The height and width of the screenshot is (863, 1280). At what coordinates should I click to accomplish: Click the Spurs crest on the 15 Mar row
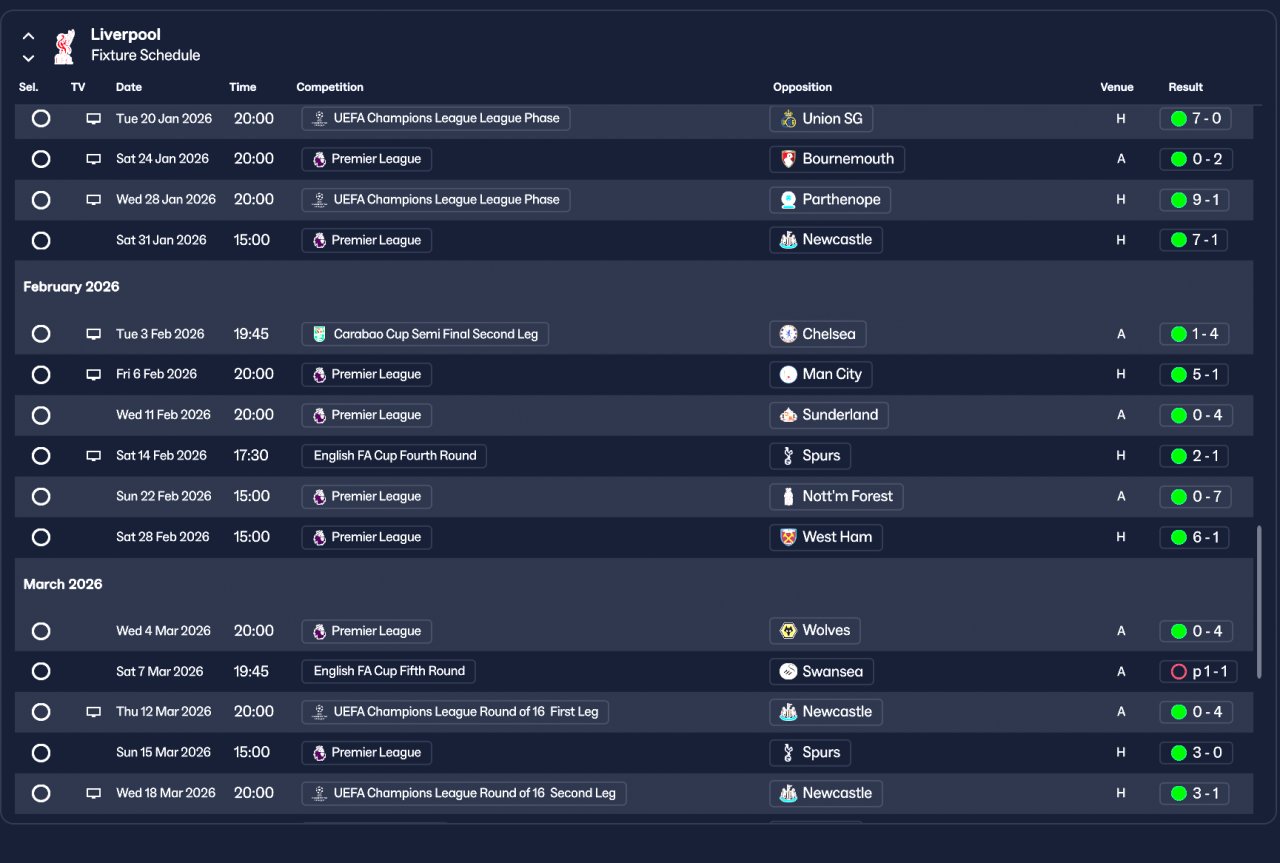point(788,753)
